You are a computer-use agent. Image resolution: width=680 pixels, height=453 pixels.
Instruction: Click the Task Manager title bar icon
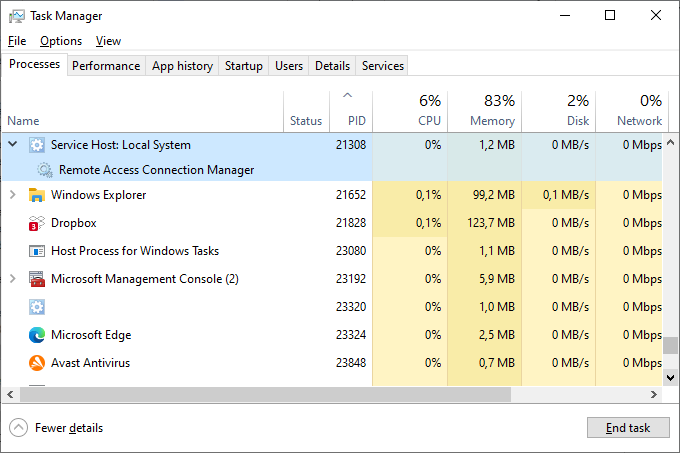pos(16,16)
